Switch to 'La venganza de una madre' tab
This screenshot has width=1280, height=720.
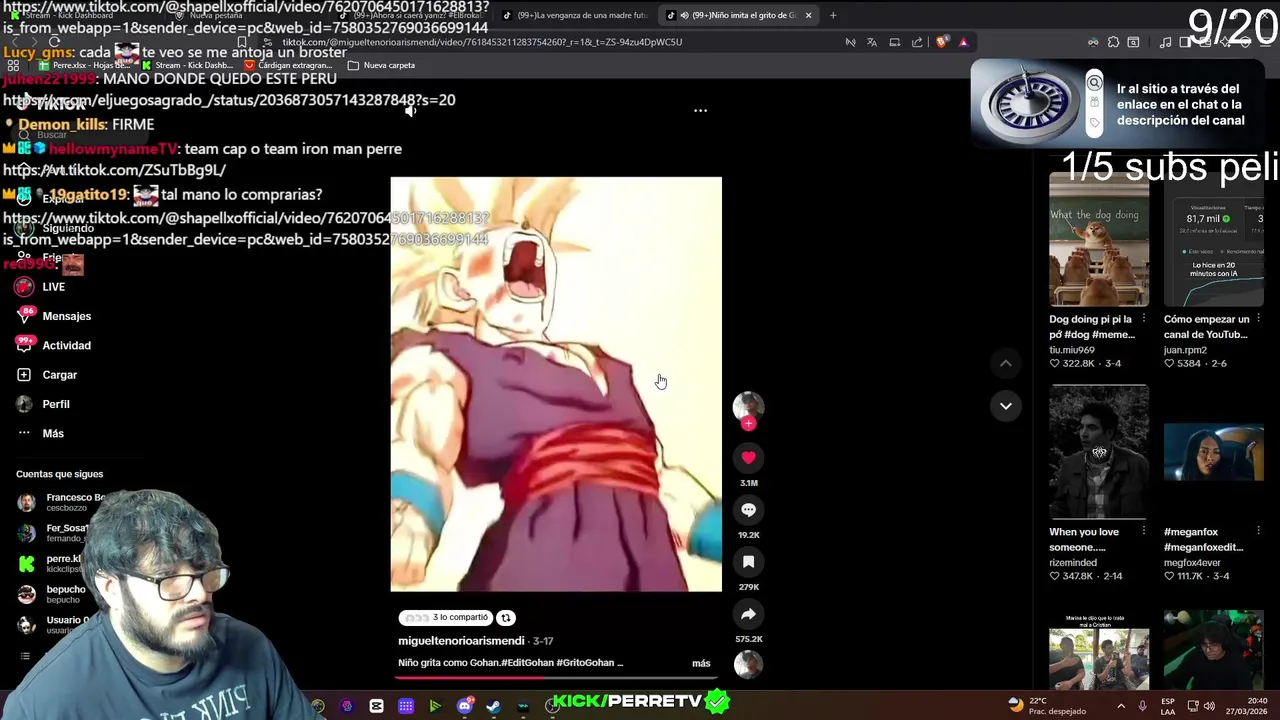pos(574,15)
